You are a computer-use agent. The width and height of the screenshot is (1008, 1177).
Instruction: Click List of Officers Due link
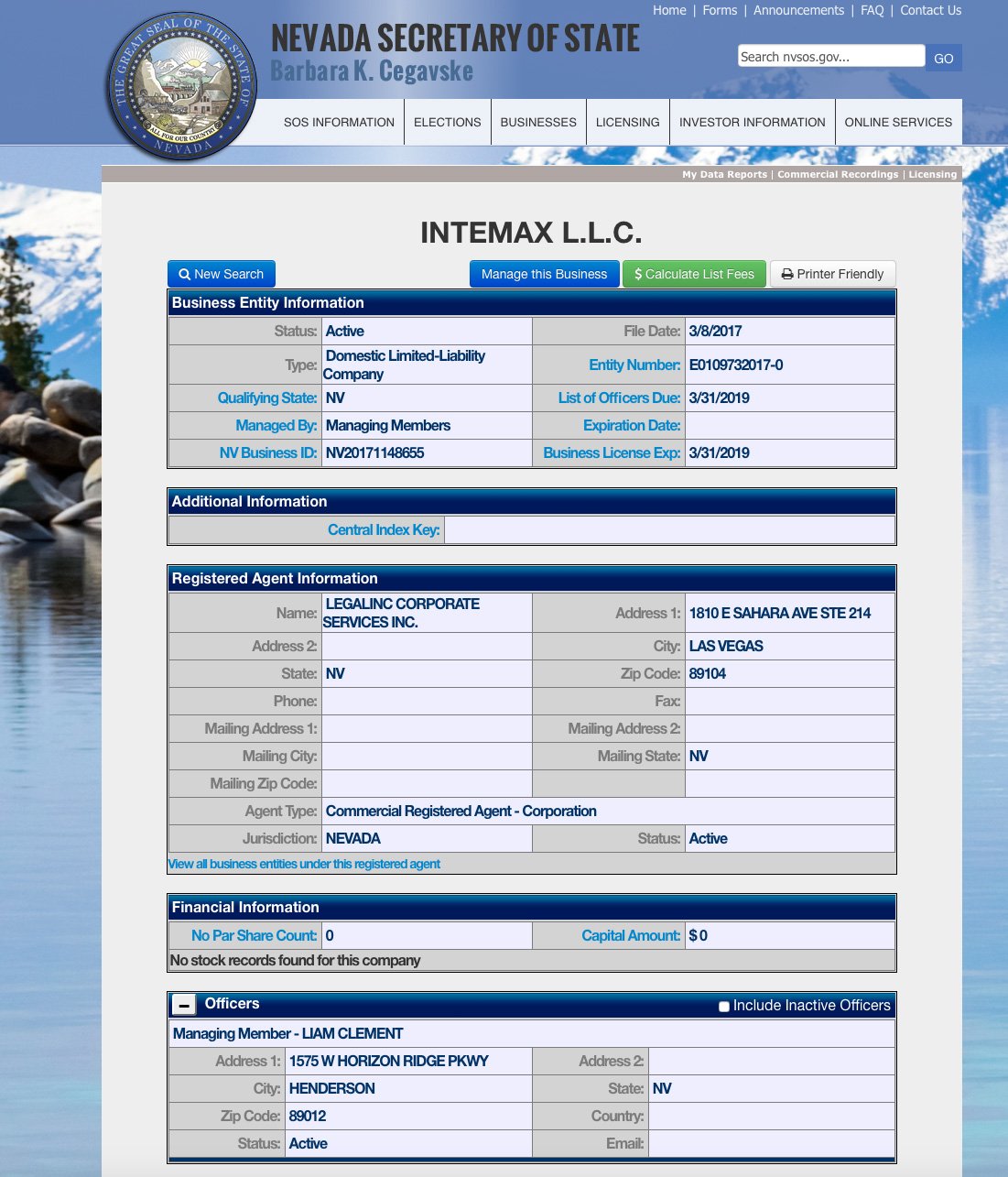click(619, 398)
